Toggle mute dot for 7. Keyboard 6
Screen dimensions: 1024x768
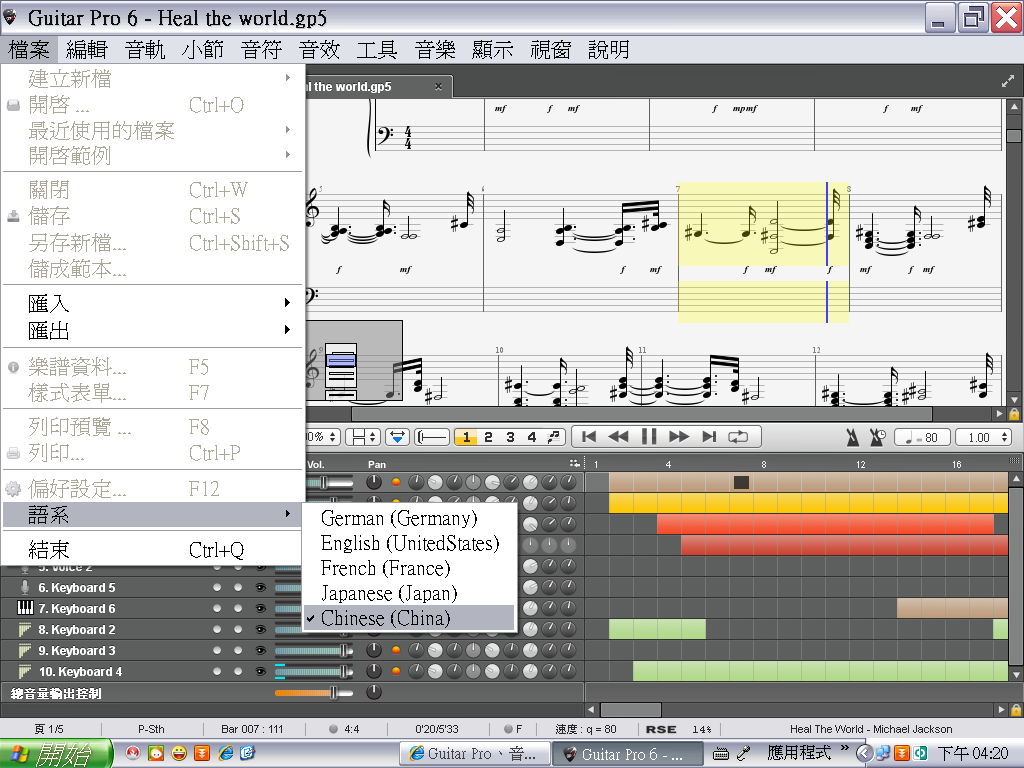click(238, 609)
